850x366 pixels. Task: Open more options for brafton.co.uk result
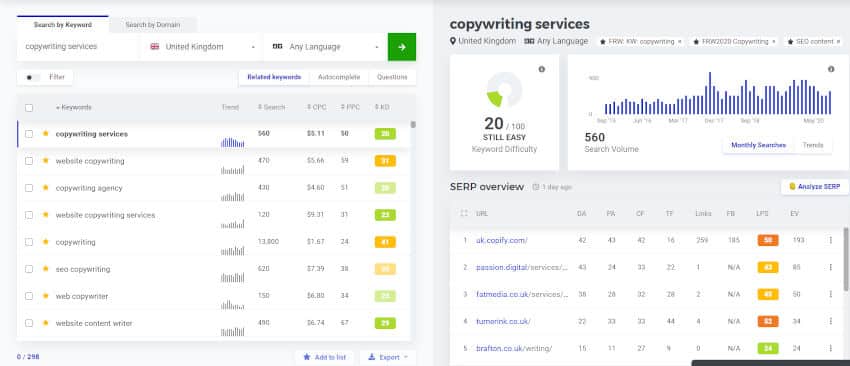click(830, 348)
